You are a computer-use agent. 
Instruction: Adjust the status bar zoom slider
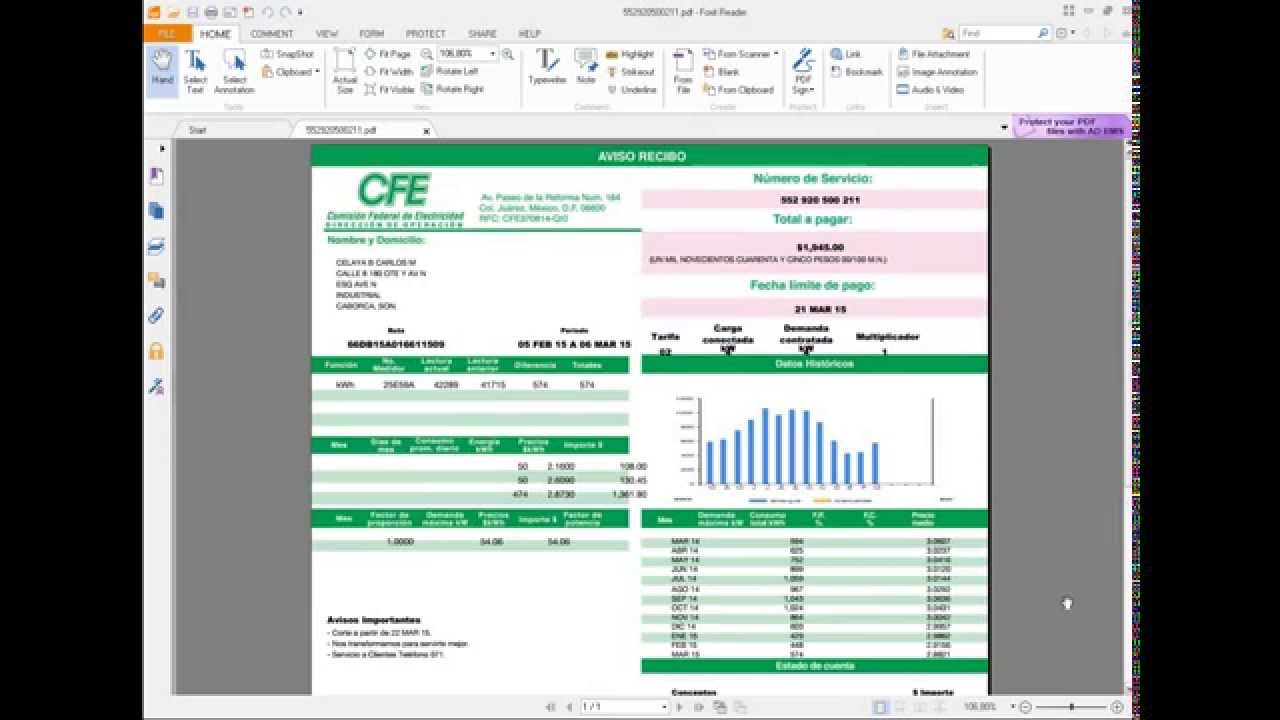[x=1070, y=707]
